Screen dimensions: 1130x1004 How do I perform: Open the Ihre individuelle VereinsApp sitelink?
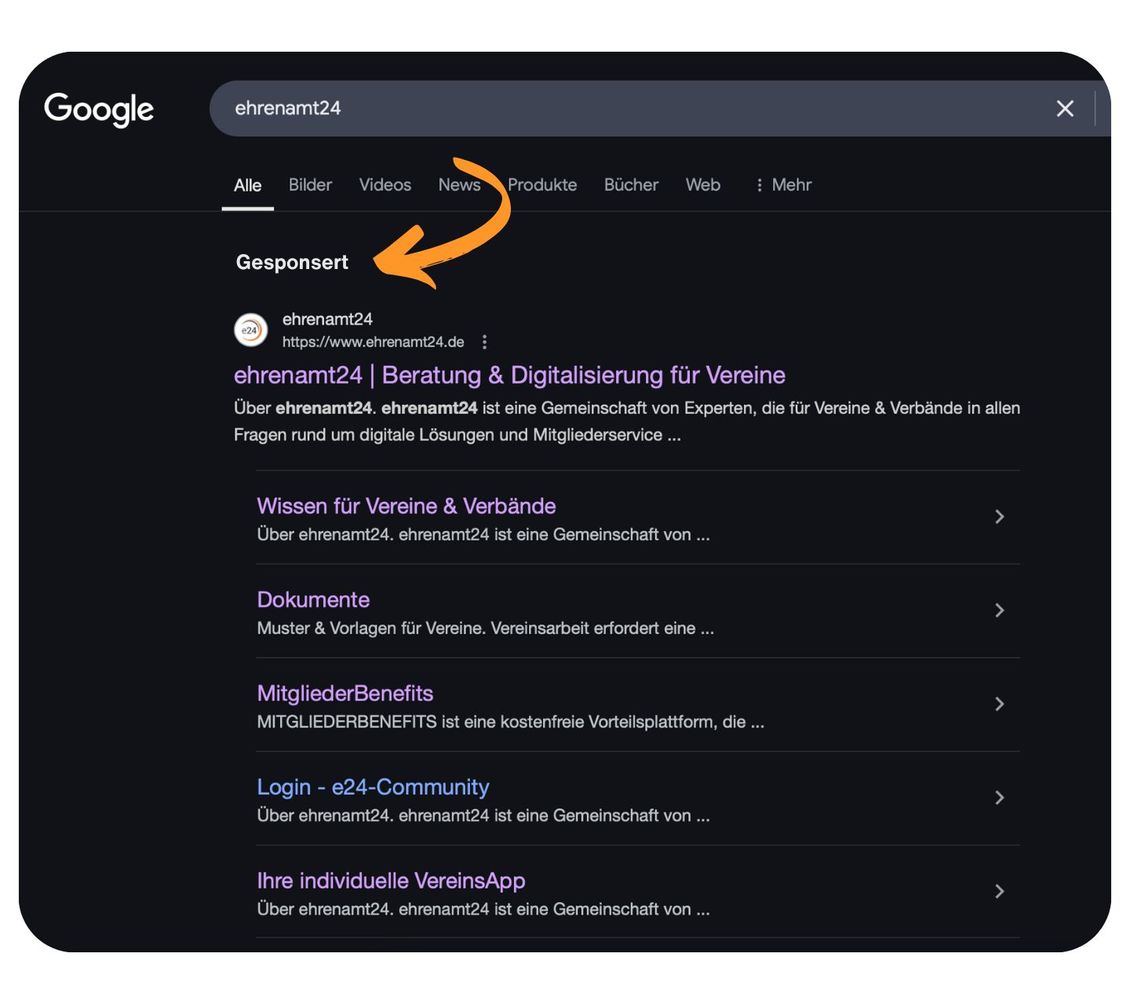(x=391, y=881)
